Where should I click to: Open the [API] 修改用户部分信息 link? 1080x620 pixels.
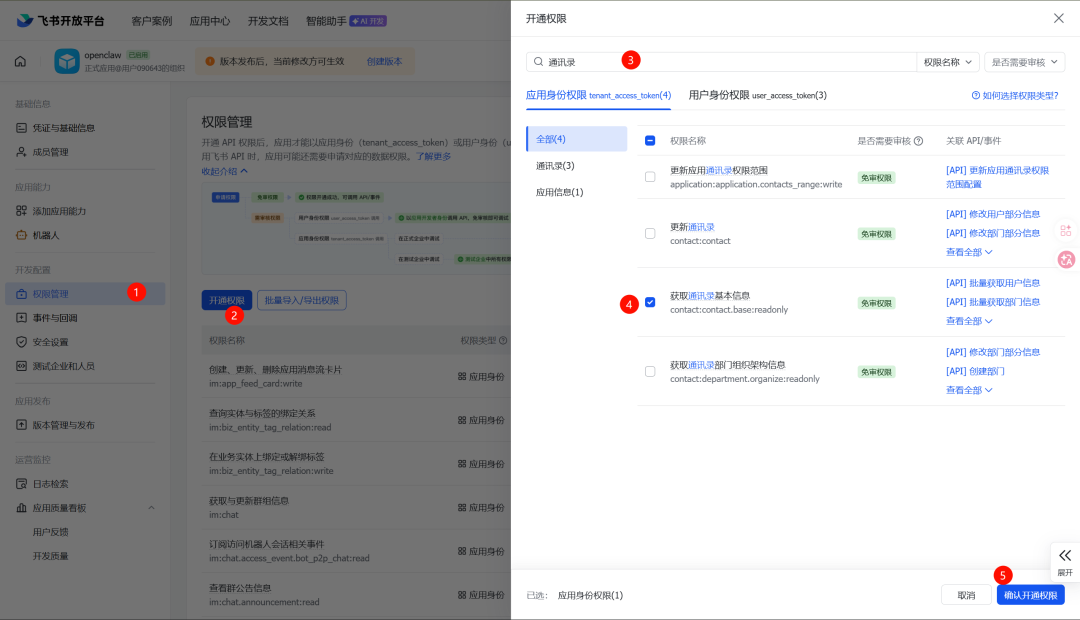click(x=993, y=214)
